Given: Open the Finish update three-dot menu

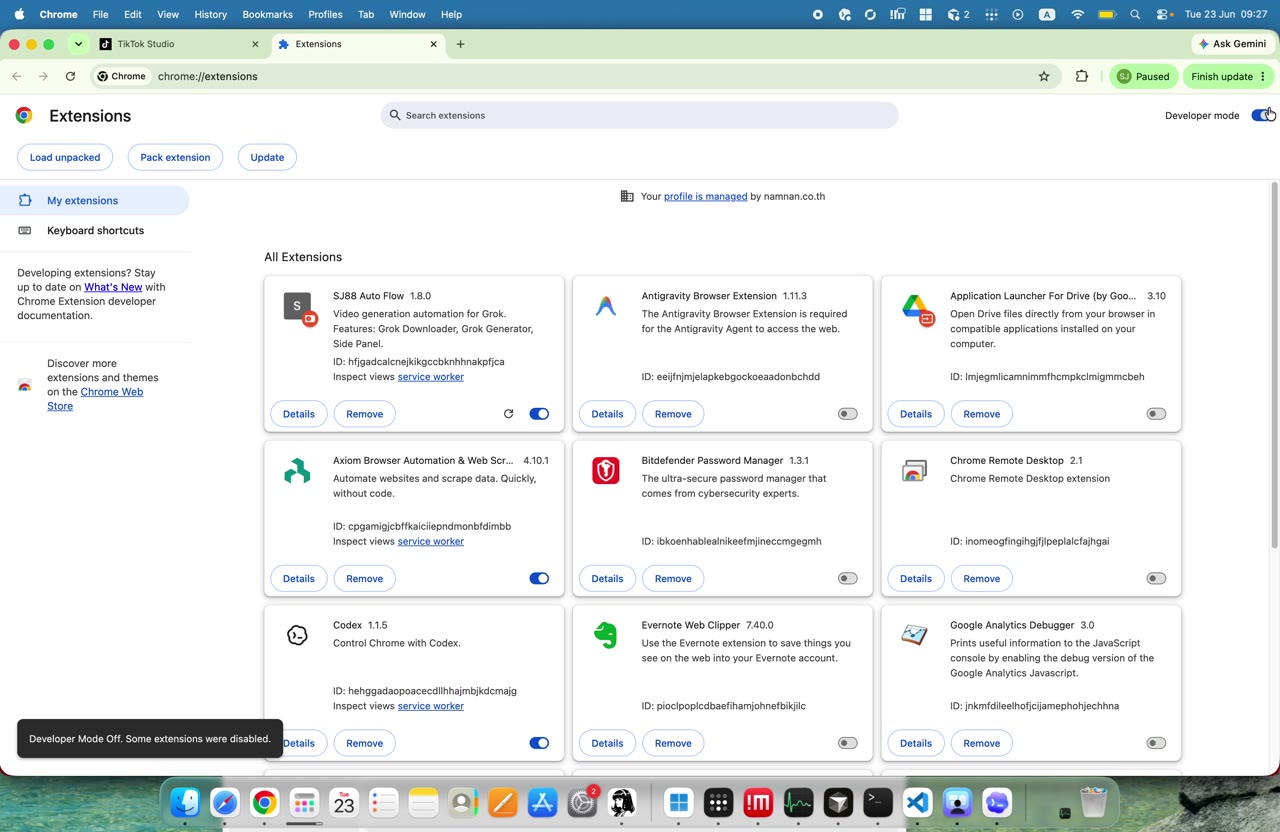Looking at the screenshot, I should tap(1263, 76).
